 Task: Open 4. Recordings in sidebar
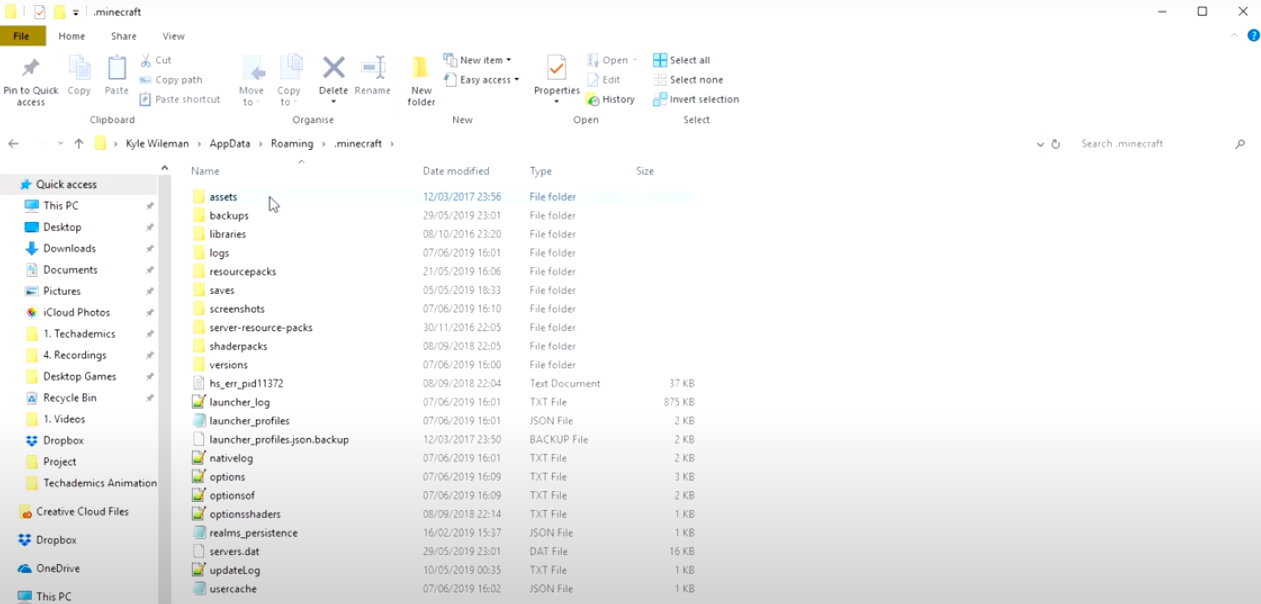74,355
